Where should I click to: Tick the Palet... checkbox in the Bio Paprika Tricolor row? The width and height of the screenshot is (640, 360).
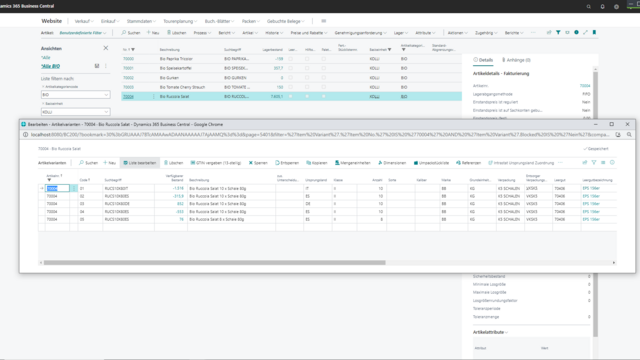324,59
